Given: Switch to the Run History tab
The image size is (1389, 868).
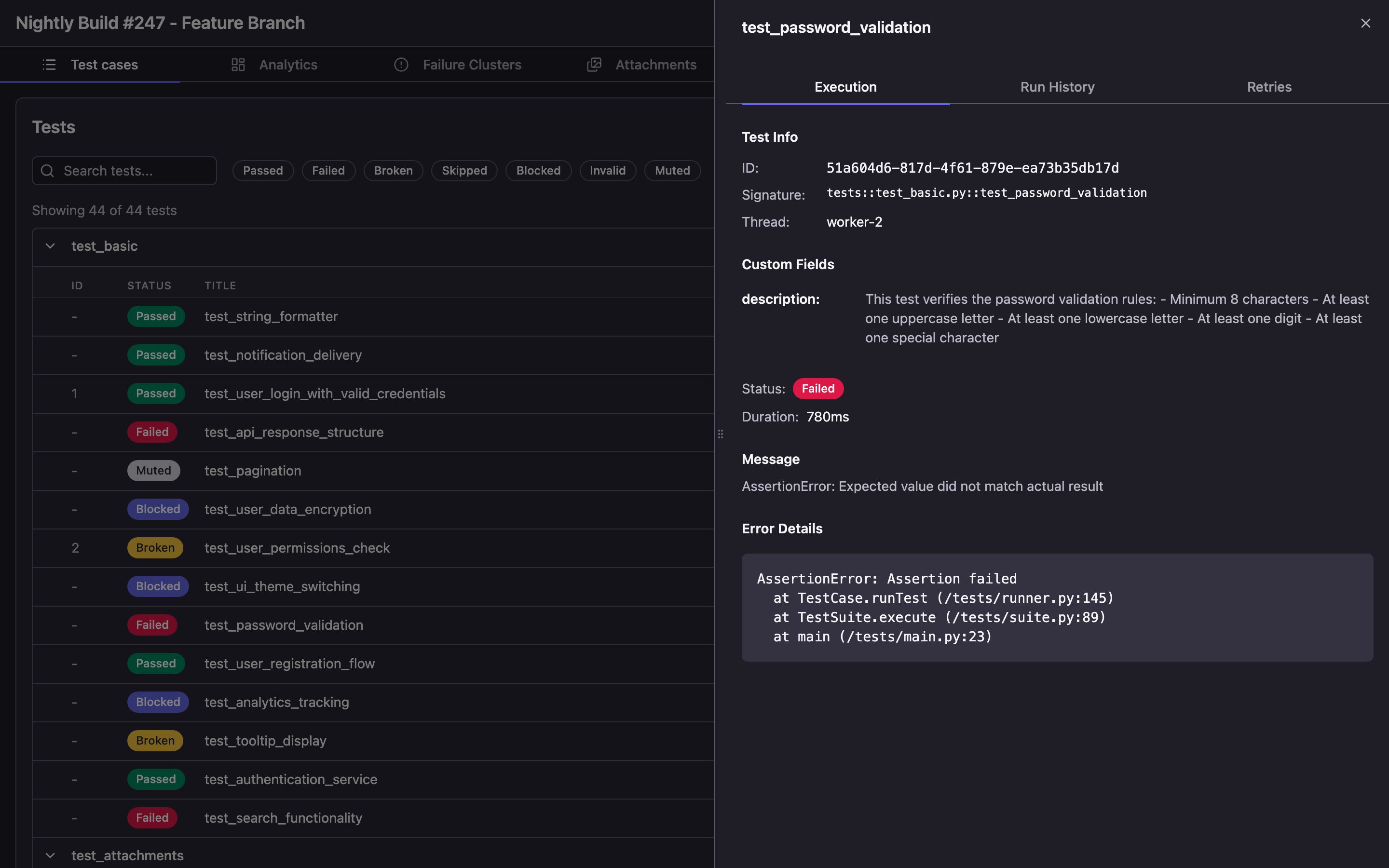Looking at the screenshot, I should click(1057, 87).
